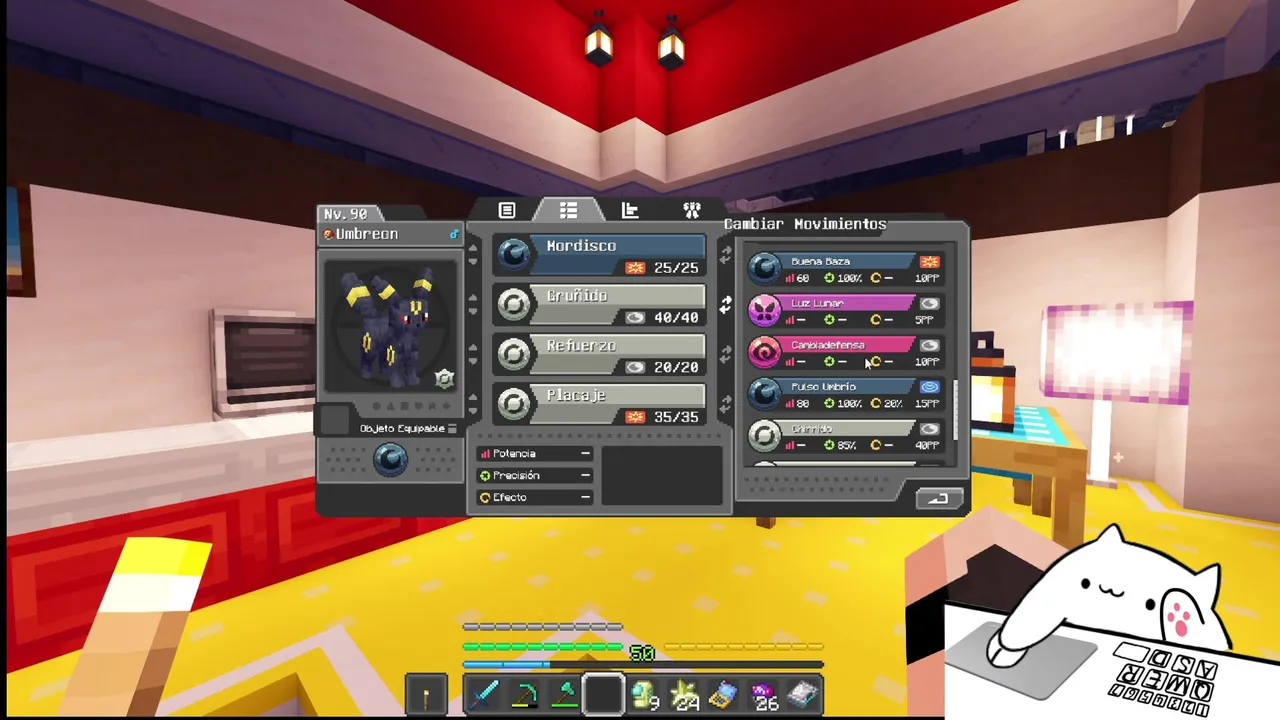Screen dimensions: 1280x720
Task: Move Placaje up with arrow
Action: point(474,397)
